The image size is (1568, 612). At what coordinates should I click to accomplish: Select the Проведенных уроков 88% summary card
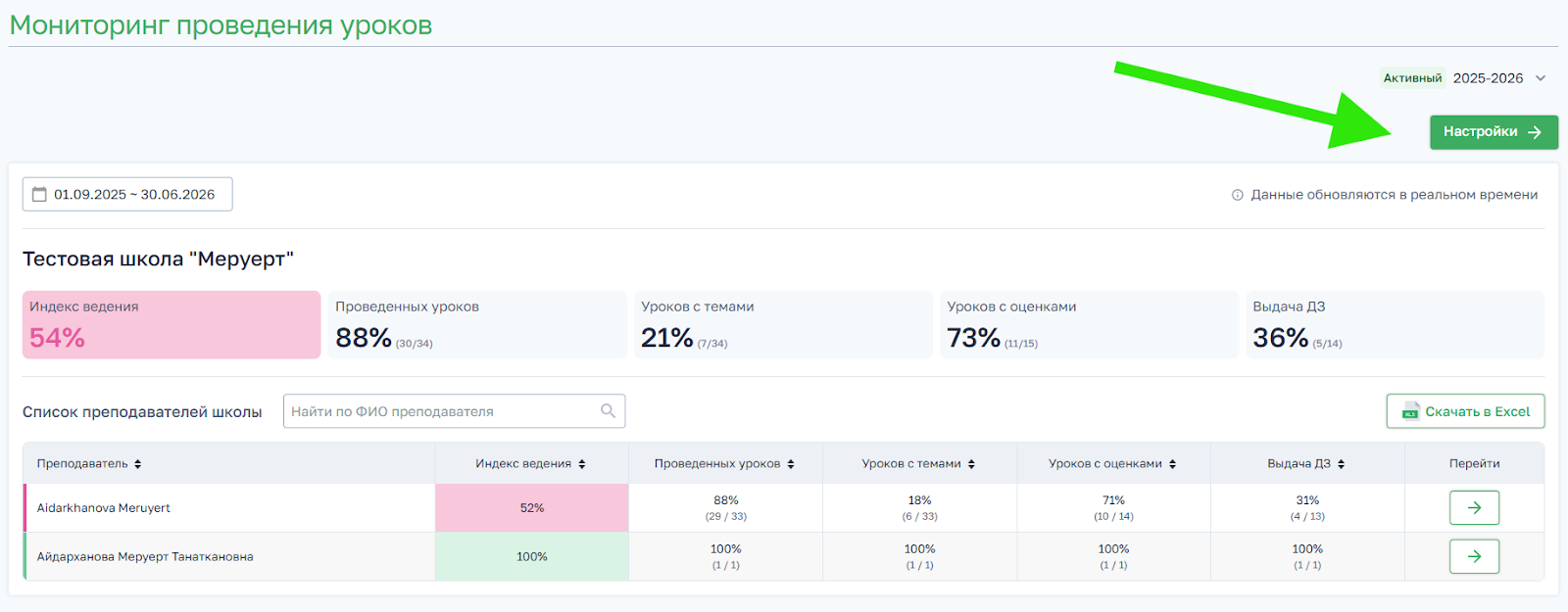[476, 324]
